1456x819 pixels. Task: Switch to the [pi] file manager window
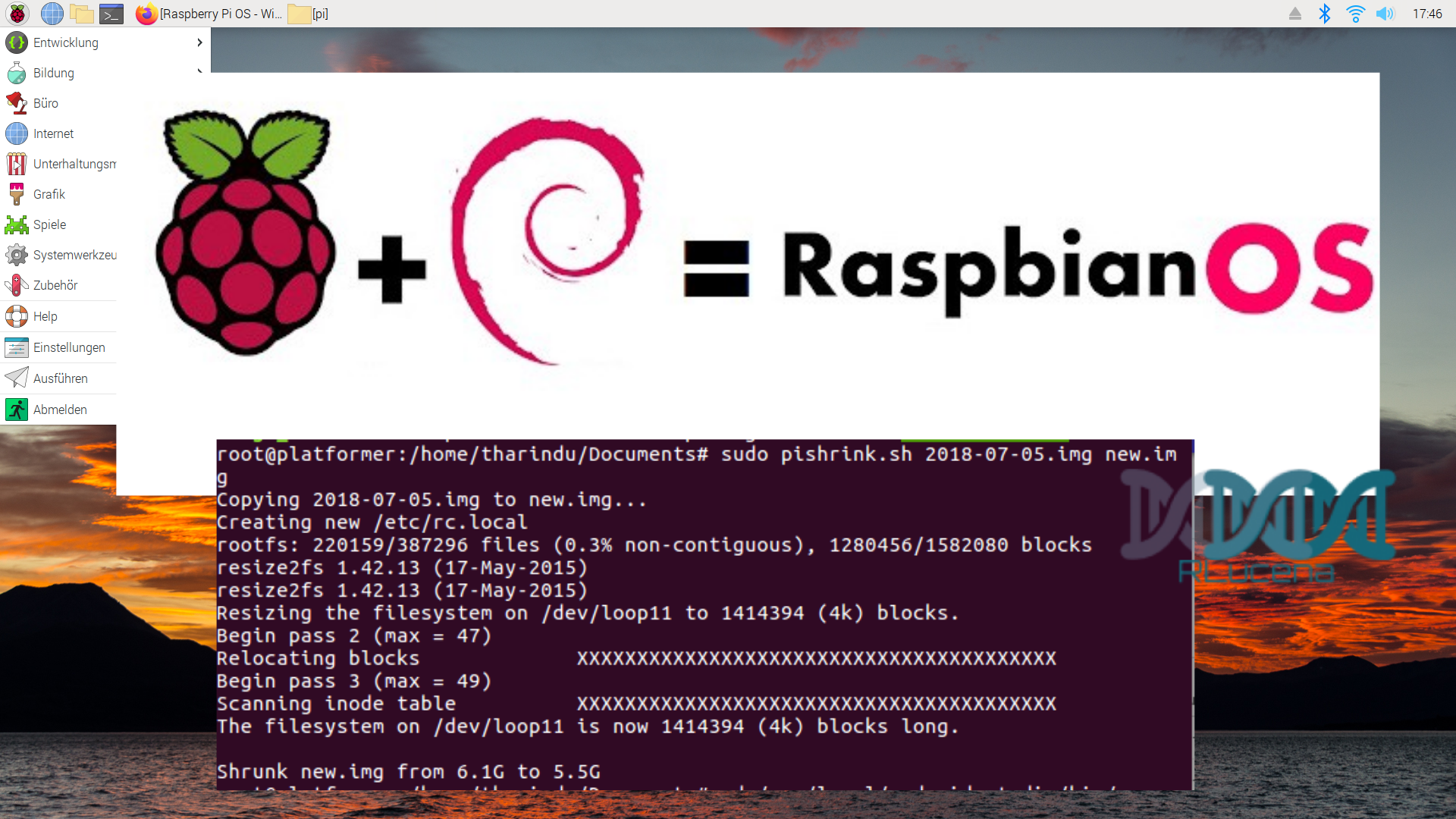pyautogui.click(x=309, y=14)
